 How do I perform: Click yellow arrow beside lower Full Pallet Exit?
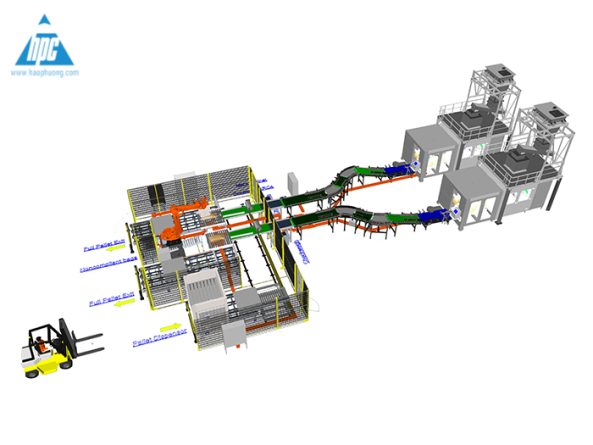click(x=124, y=302)
